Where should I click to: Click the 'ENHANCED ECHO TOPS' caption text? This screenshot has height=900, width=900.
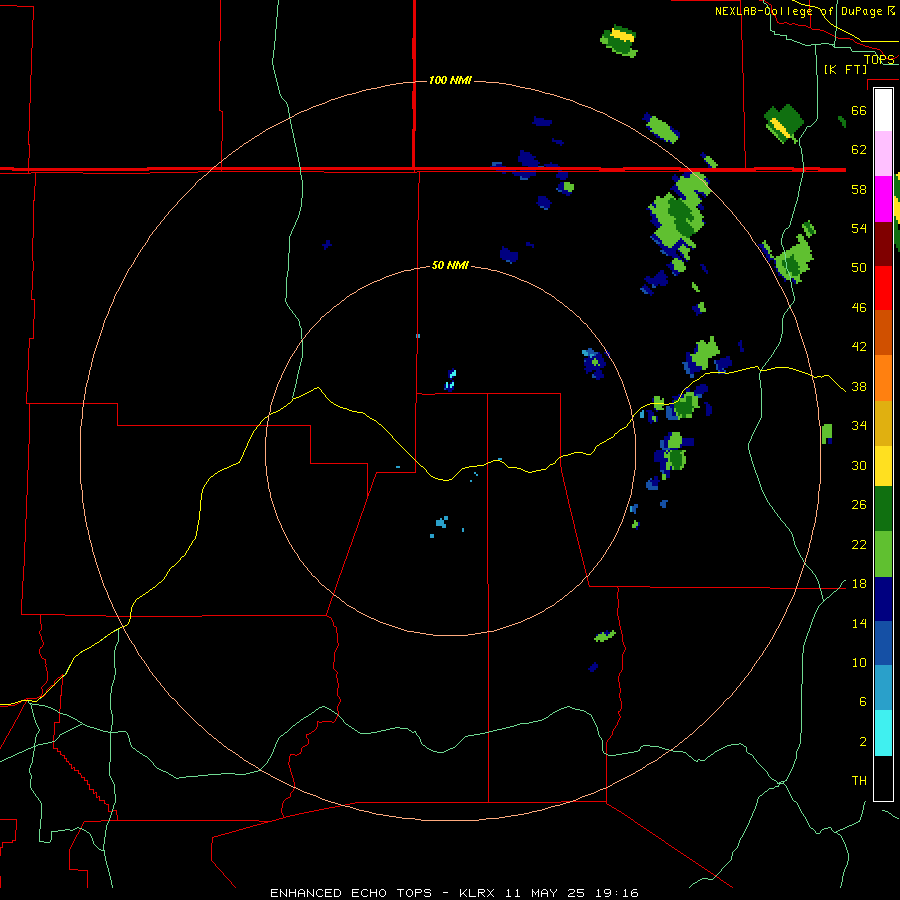tap(350, 893)
